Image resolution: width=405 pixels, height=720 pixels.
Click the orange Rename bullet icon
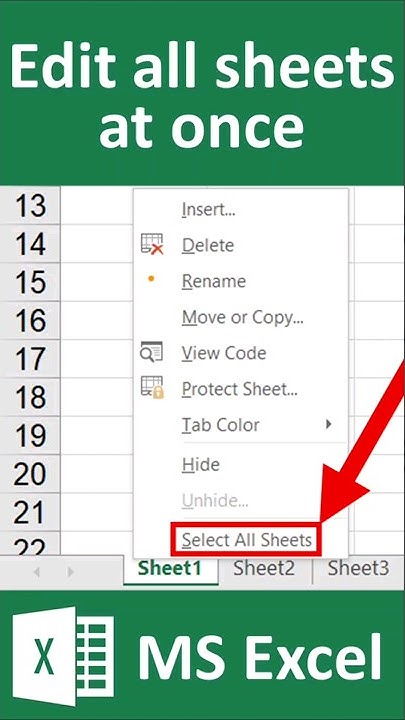pos(151,279)
